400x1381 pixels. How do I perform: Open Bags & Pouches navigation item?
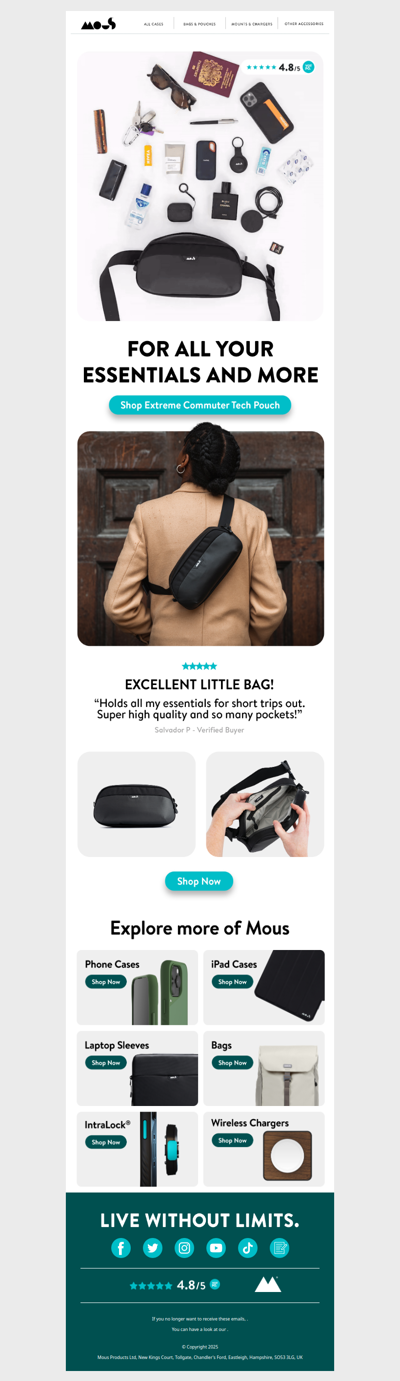pos(199,23)
